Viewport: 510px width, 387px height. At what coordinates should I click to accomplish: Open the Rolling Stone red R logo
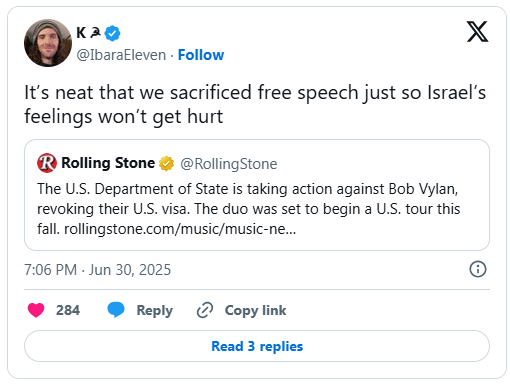[47, 163]
